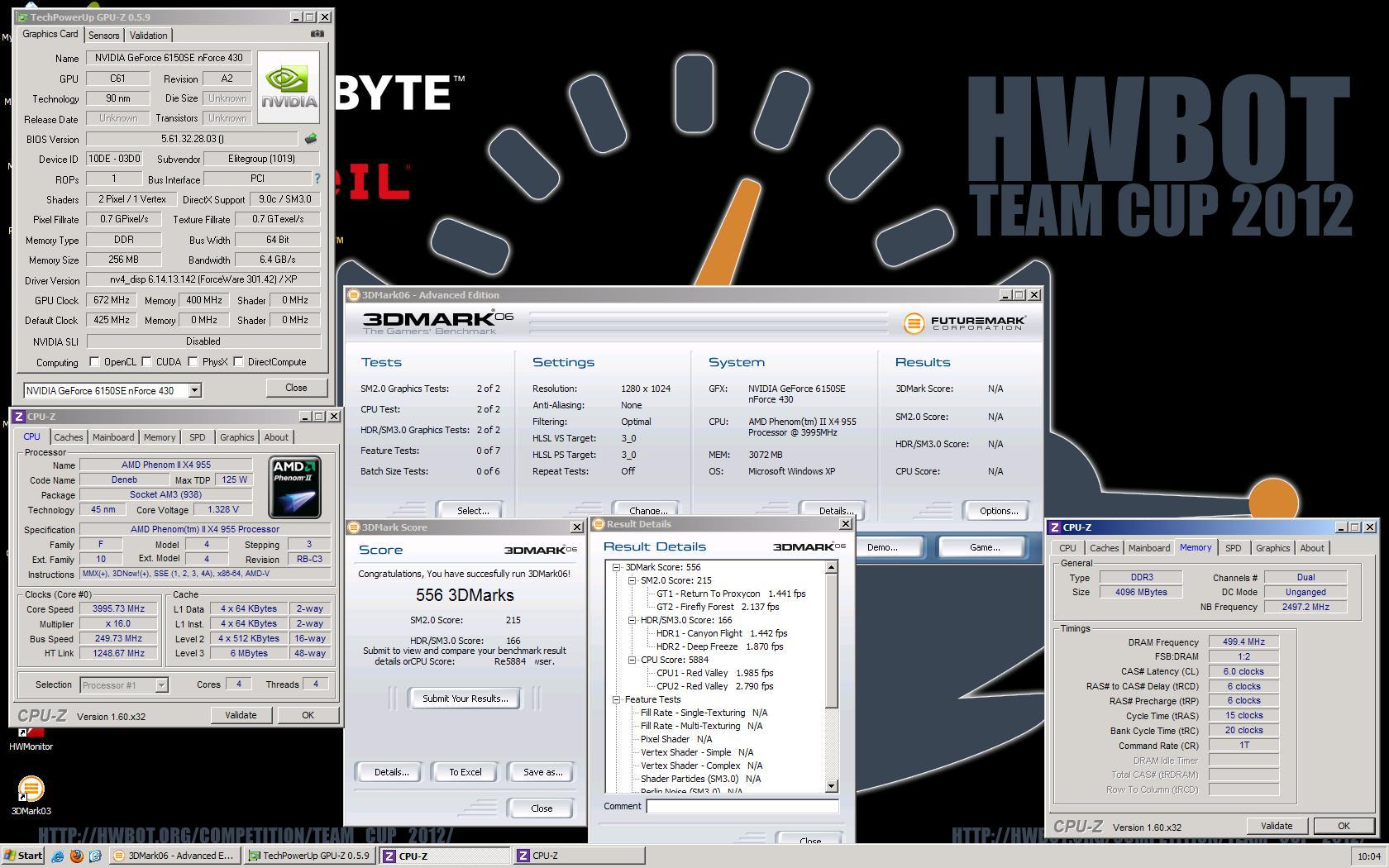The image size is (1389, 868).
Task: Click the NVIDIA logo in GPU-Z
Action: pyautogui.click(x=289, y=87)
